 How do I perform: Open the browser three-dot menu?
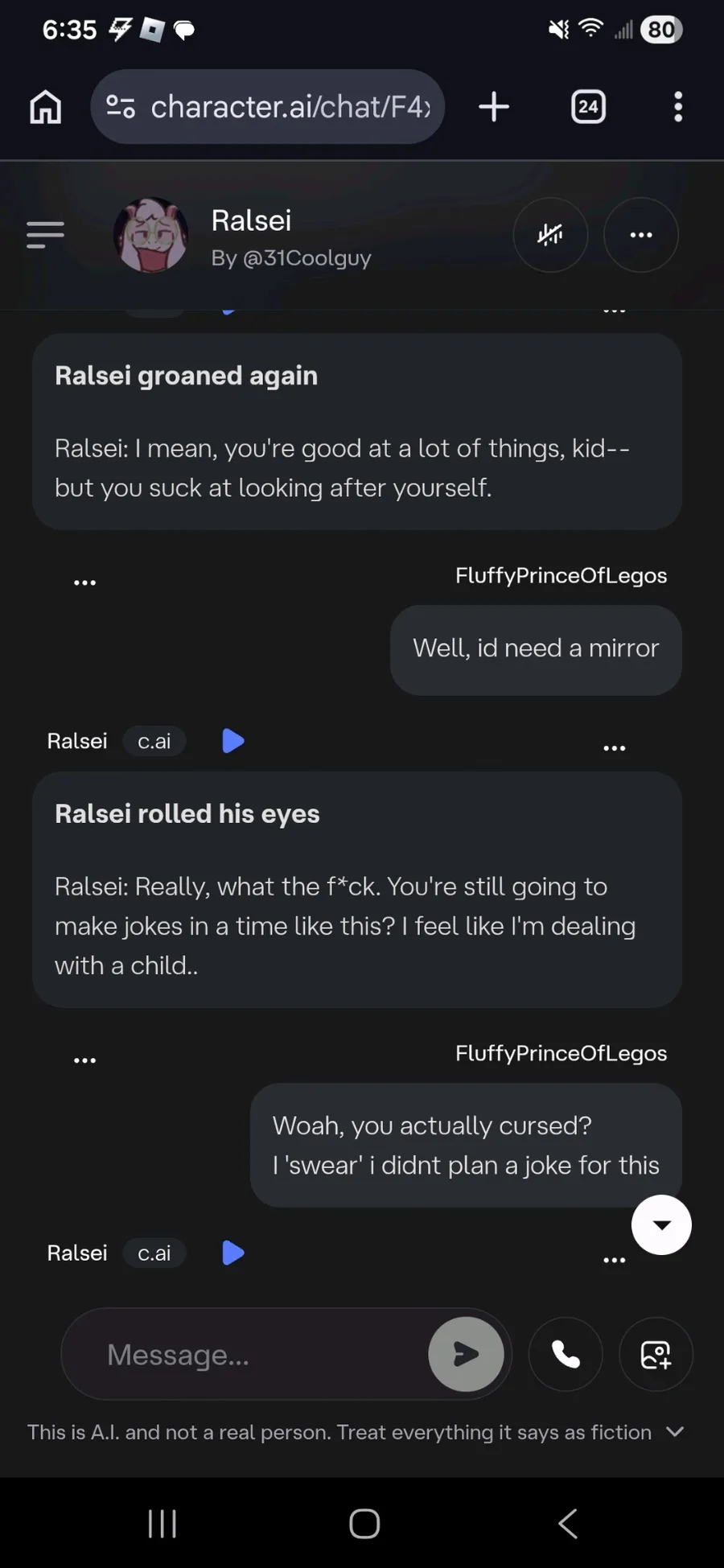(678, 107)
